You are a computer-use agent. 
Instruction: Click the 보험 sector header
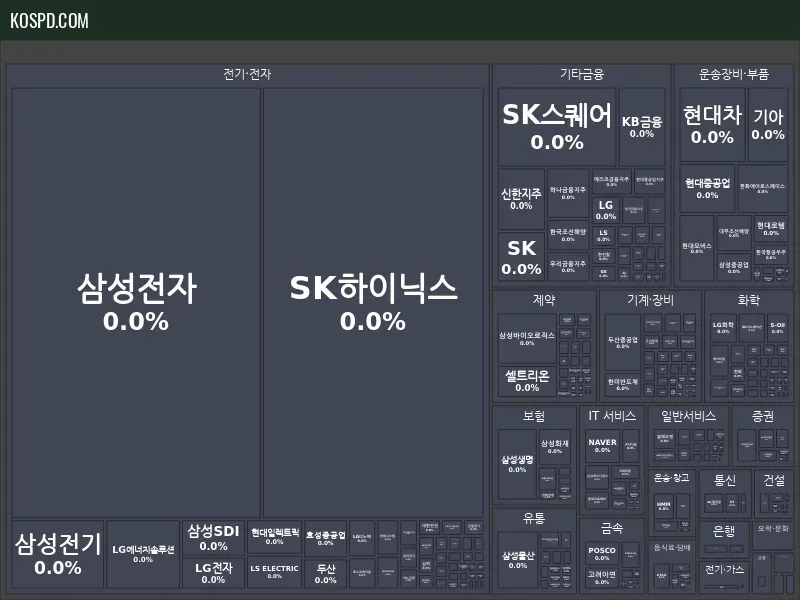pos(534,416)
